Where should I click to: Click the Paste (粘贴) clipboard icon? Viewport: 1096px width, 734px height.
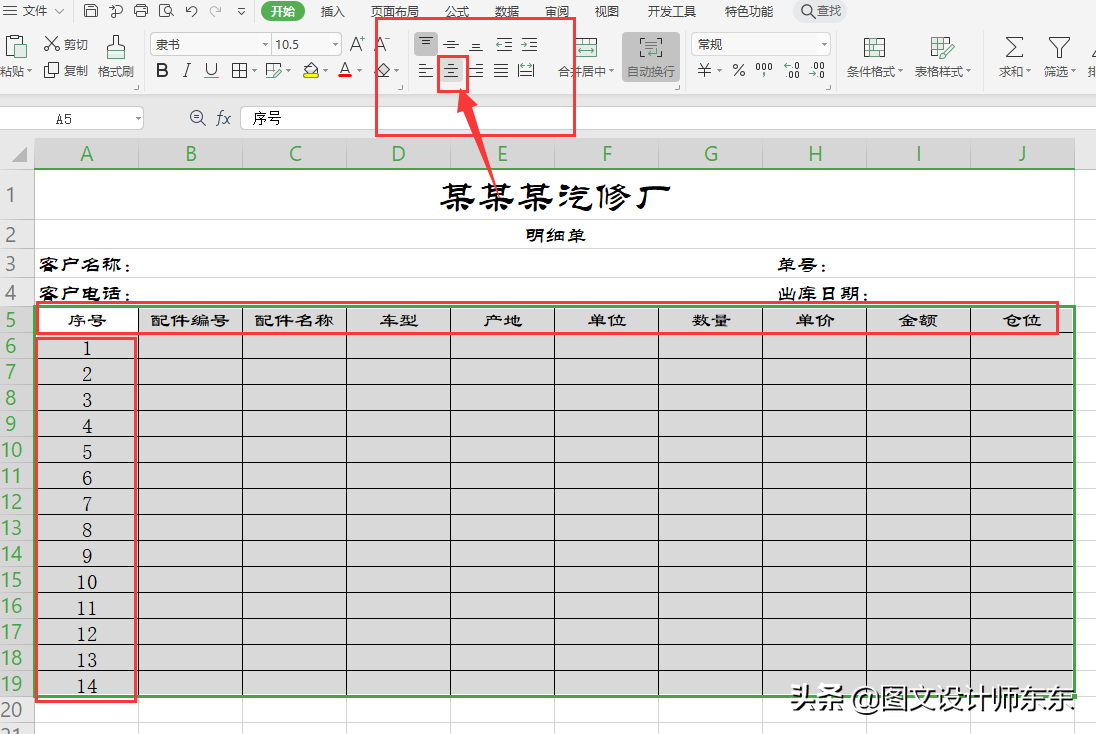coord(16,48)
